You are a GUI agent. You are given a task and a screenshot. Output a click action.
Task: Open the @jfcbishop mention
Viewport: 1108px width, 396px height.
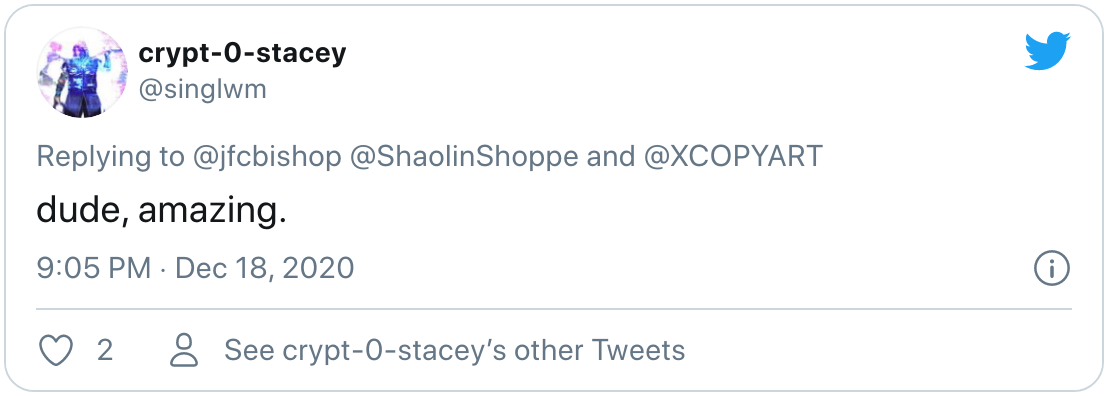[x=267, y=156]
